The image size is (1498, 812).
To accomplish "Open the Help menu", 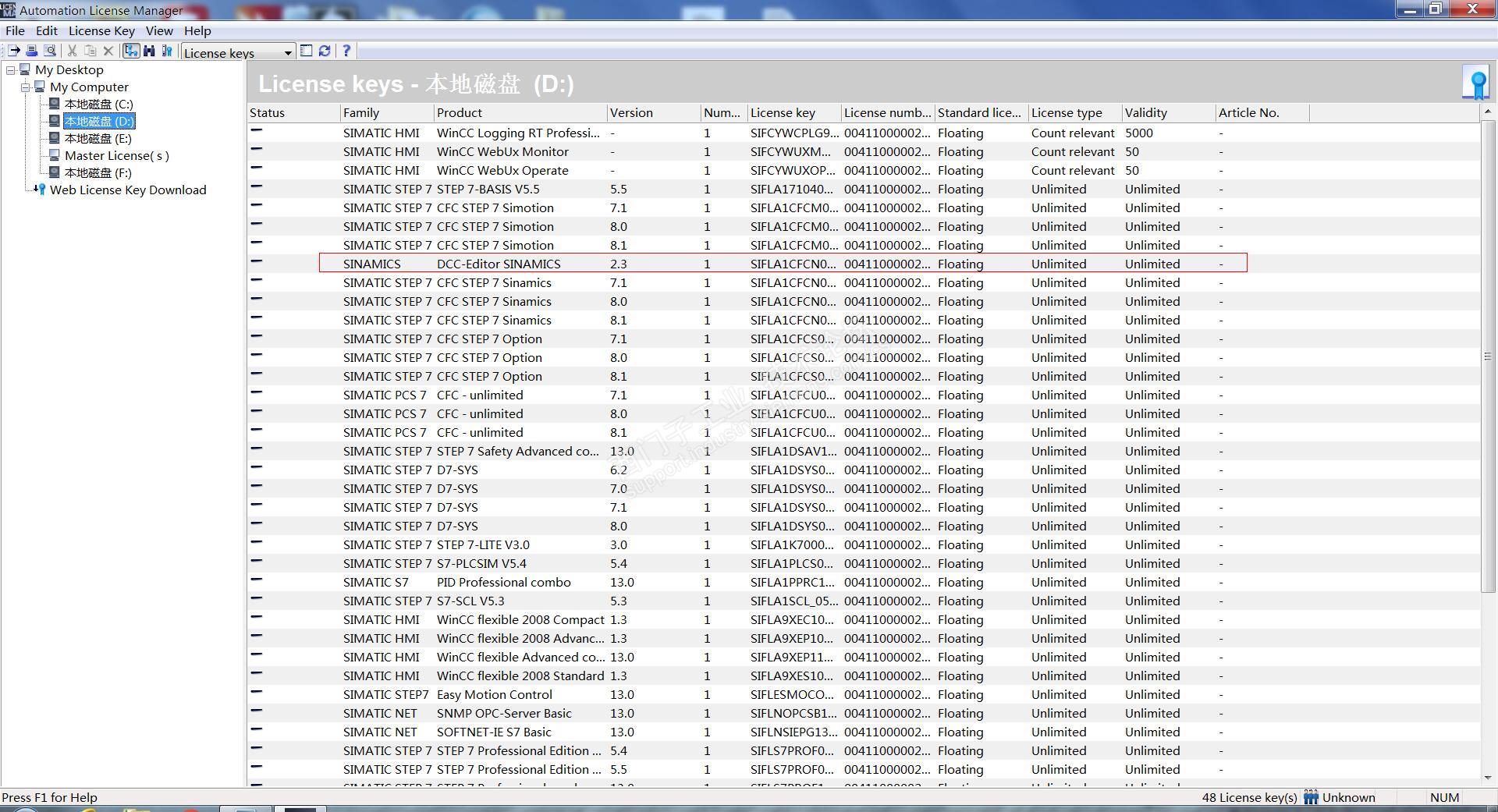I will pos(197,30).
